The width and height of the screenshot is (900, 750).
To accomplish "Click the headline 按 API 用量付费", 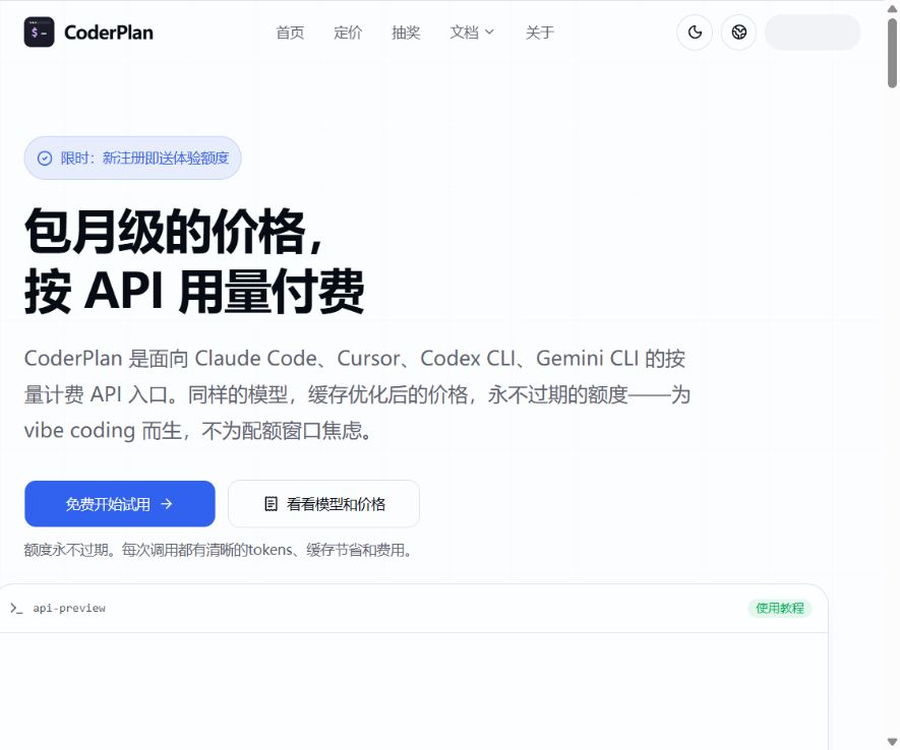I will (x=195, y=292).
